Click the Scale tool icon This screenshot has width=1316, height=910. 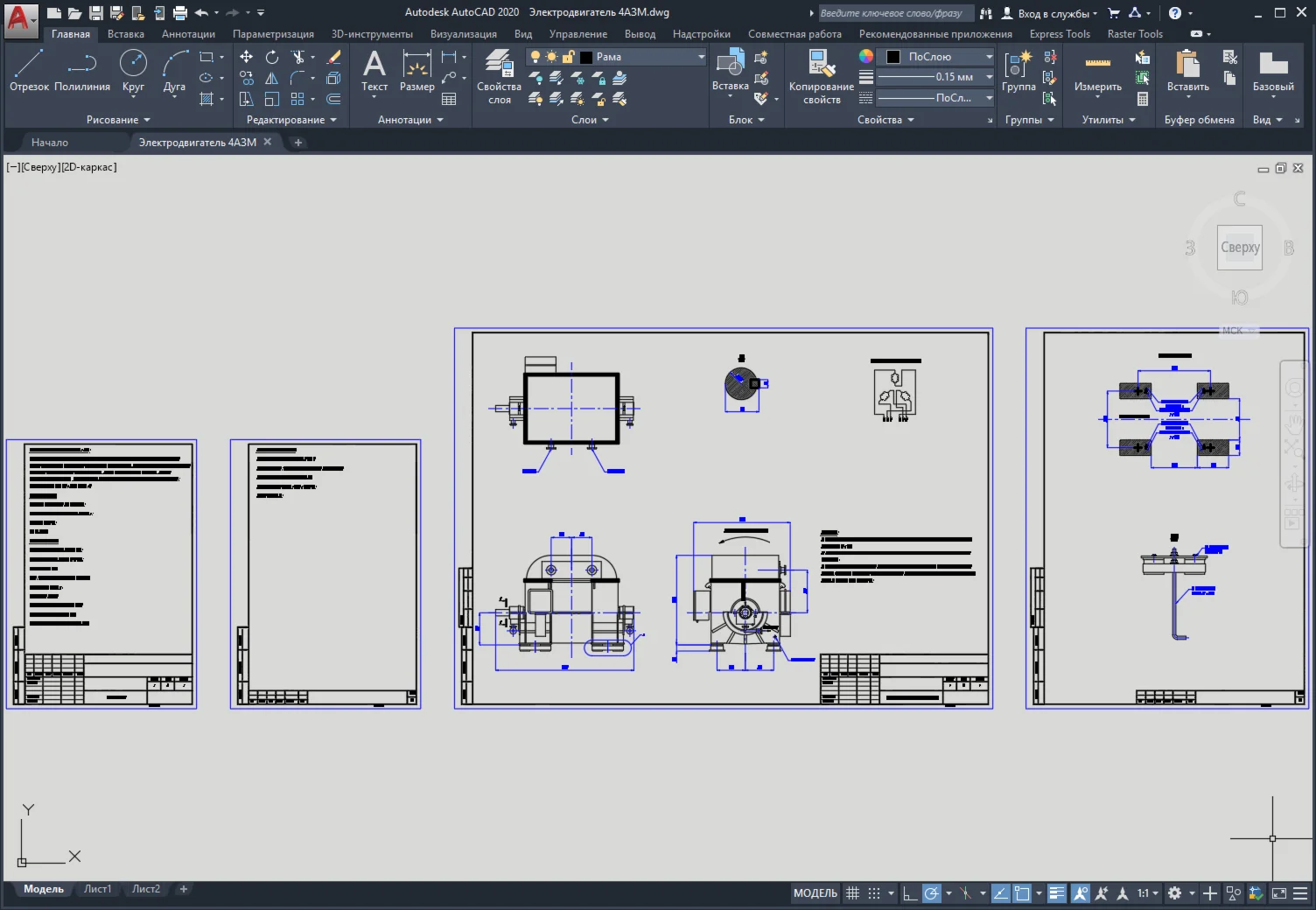coord(272,99)
